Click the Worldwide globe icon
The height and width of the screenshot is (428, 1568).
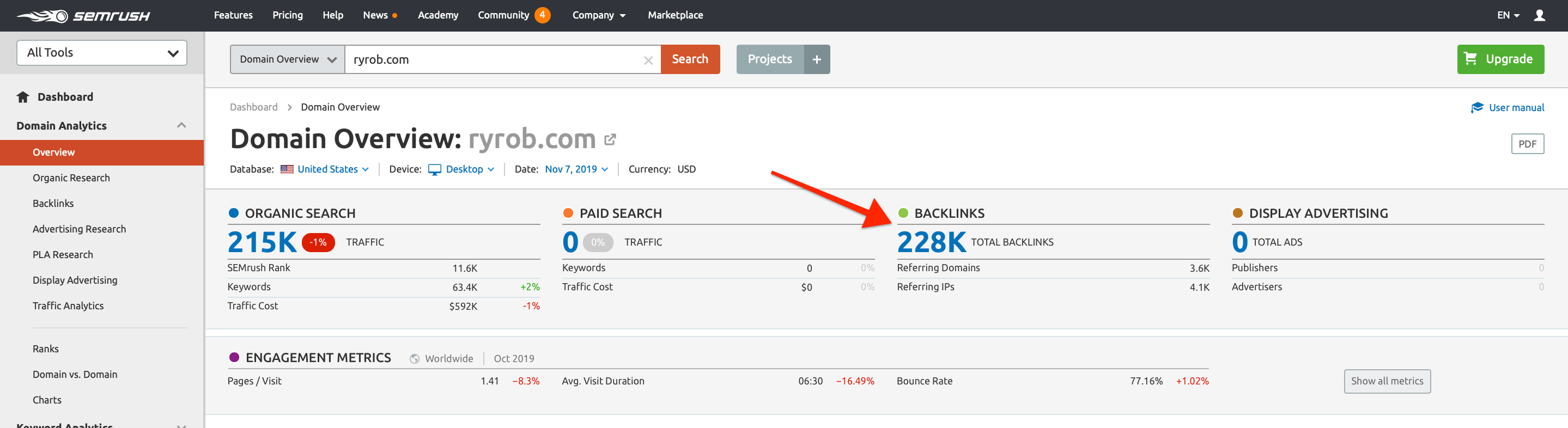pyautogui.click(x=415, y=359)
